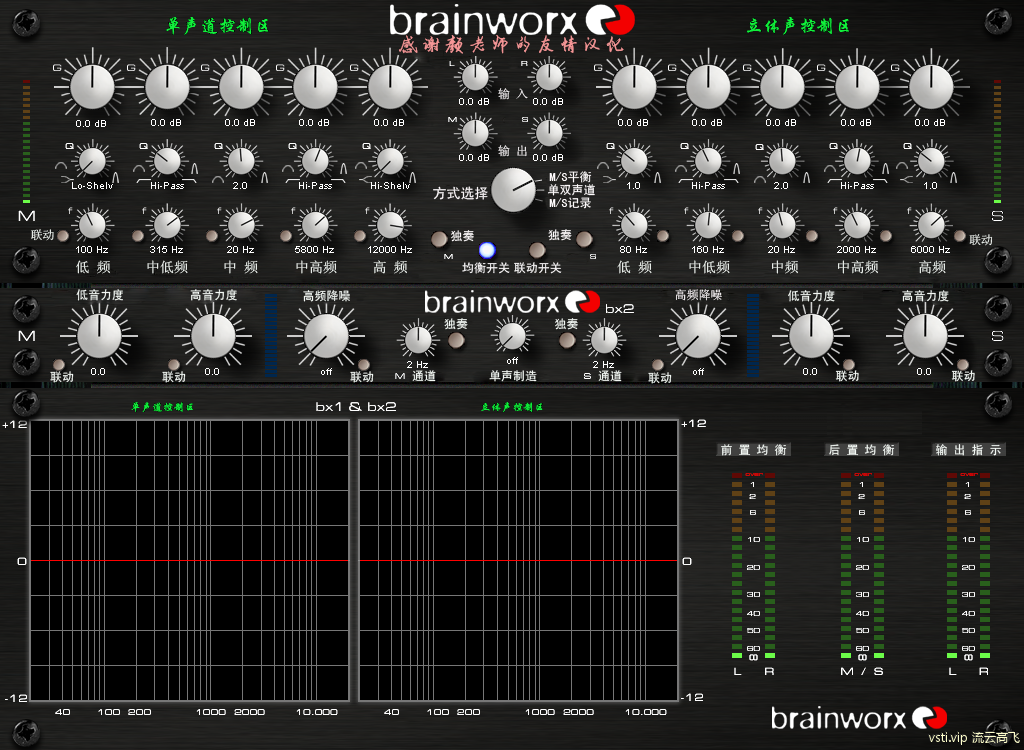1024x750 pixels.
Task: Click the stereo 立体声控制区 EQ curve graph
Action: coord(519,561)
